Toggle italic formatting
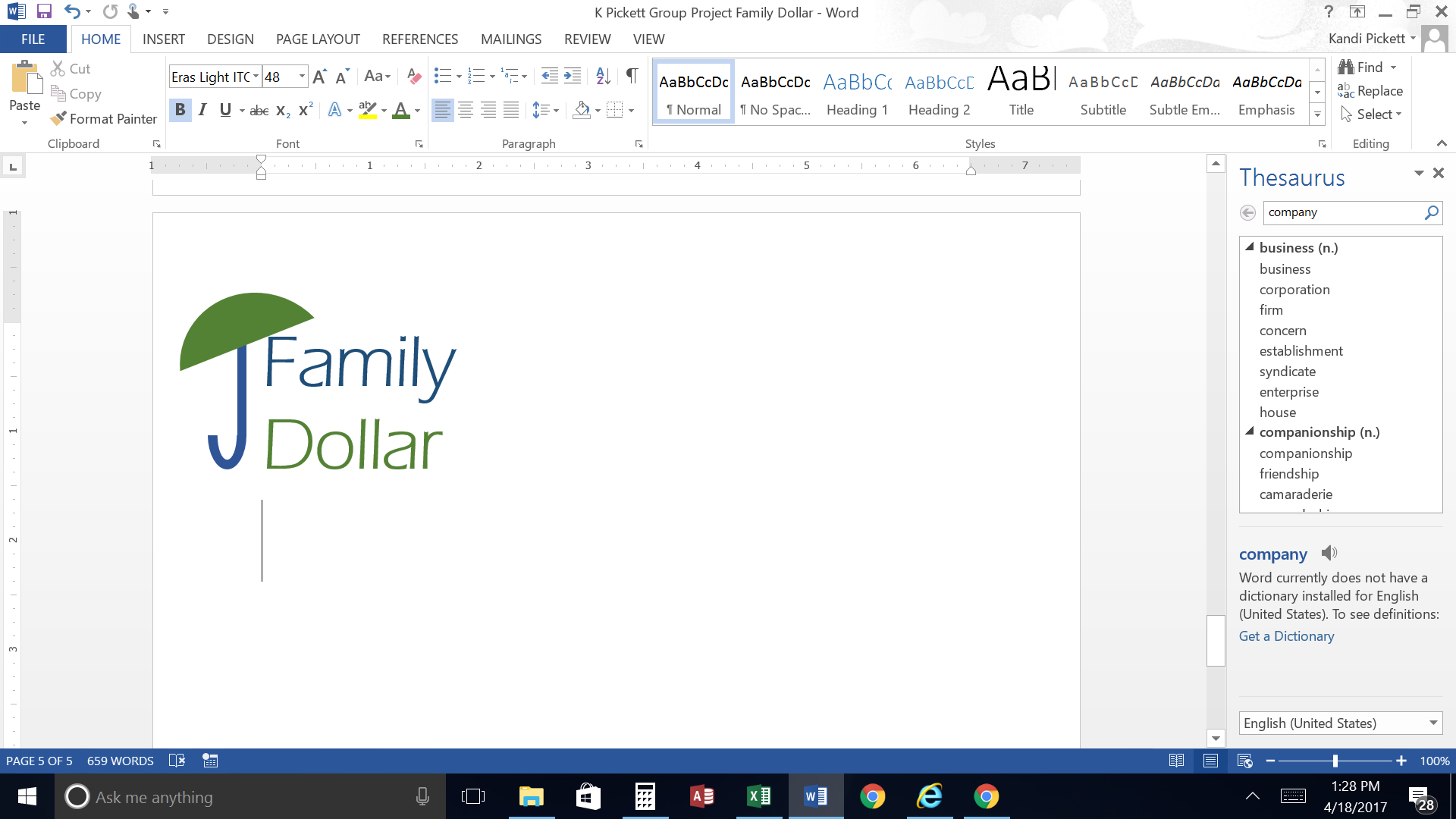 coord(202,110)
